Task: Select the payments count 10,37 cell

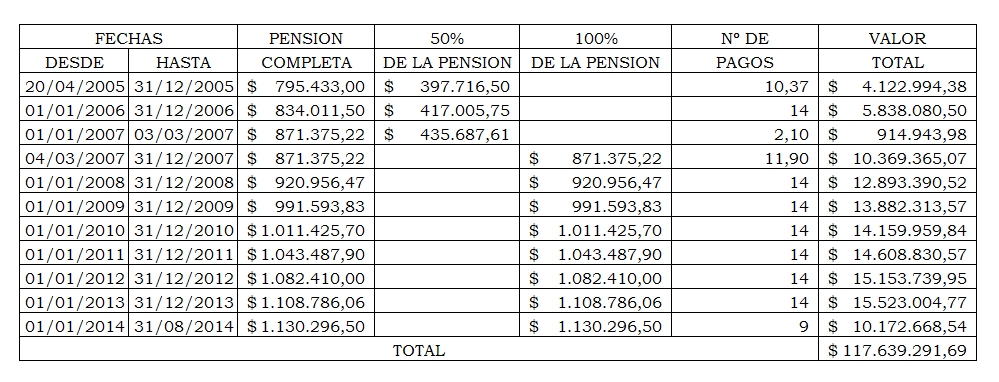Action: pyautogui.click(x=745, y=86)
